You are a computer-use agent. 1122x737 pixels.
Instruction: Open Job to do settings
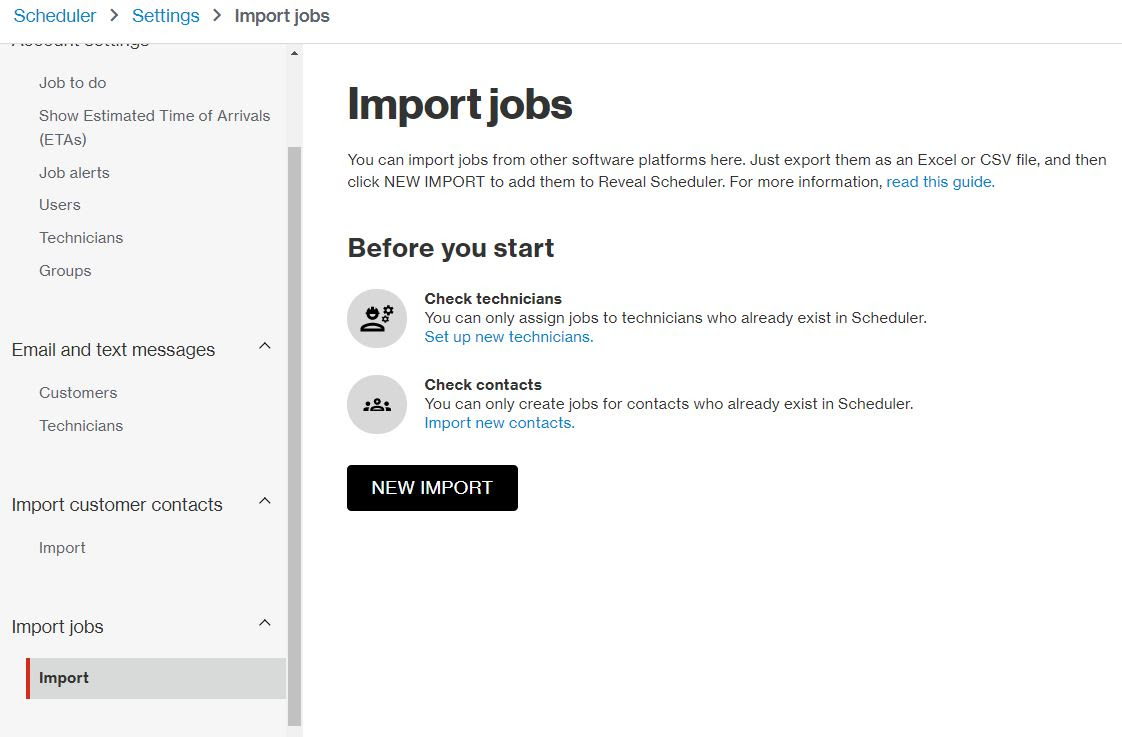[x=72, y=83]
